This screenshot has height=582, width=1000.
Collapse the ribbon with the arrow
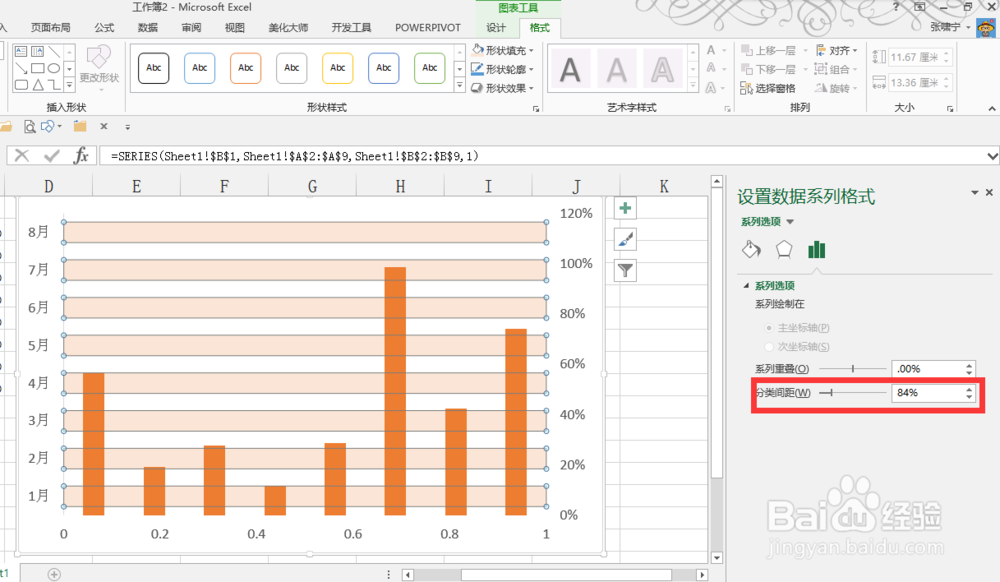(x=992, y=109)
